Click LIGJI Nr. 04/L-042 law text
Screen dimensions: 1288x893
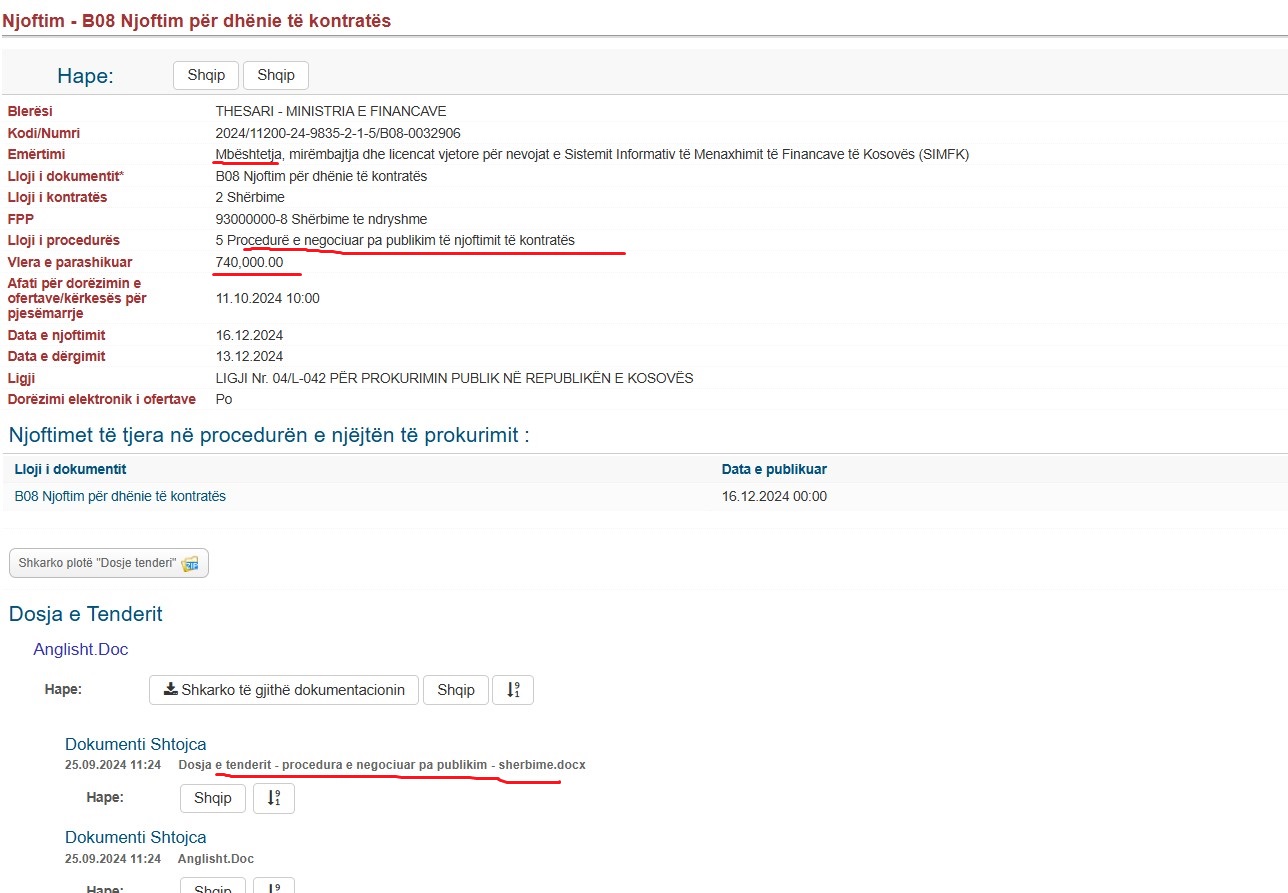coord(455,378)
